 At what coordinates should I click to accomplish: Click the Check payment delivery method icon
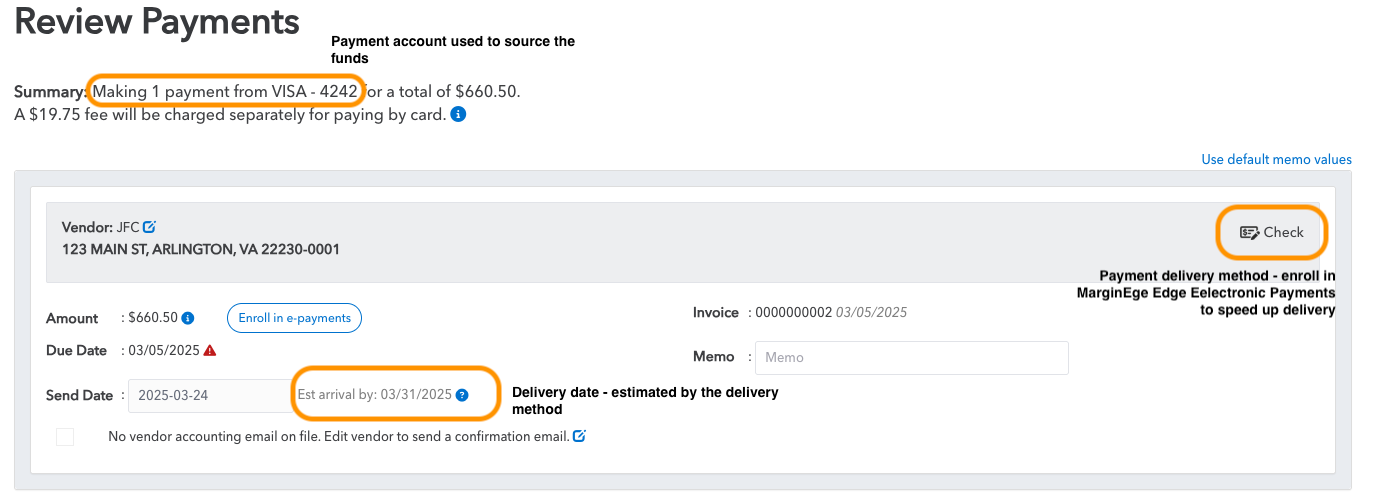point(1249,232)
